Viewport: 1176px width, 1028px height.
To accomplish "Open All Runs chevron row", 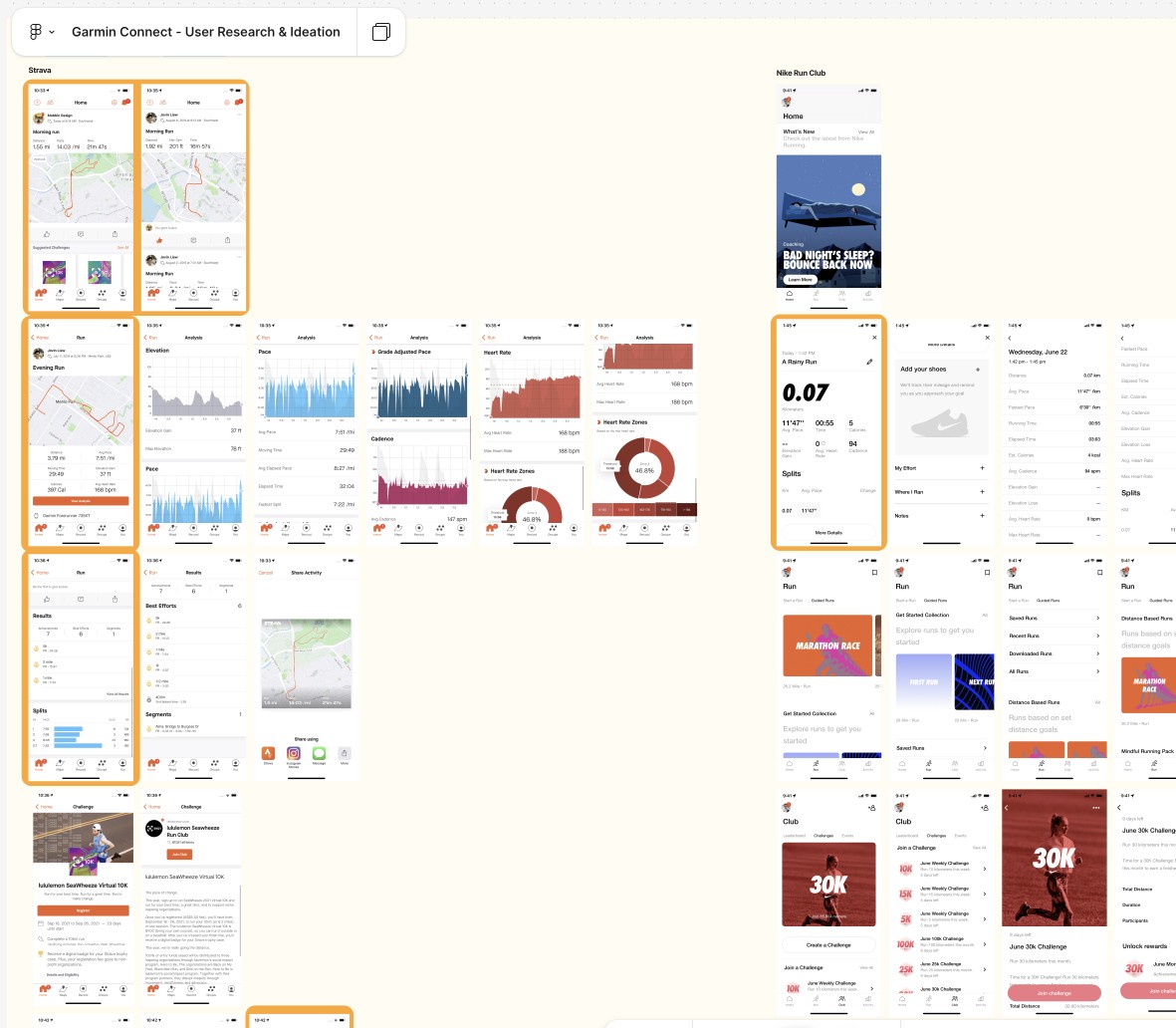I will (1054, 671).
